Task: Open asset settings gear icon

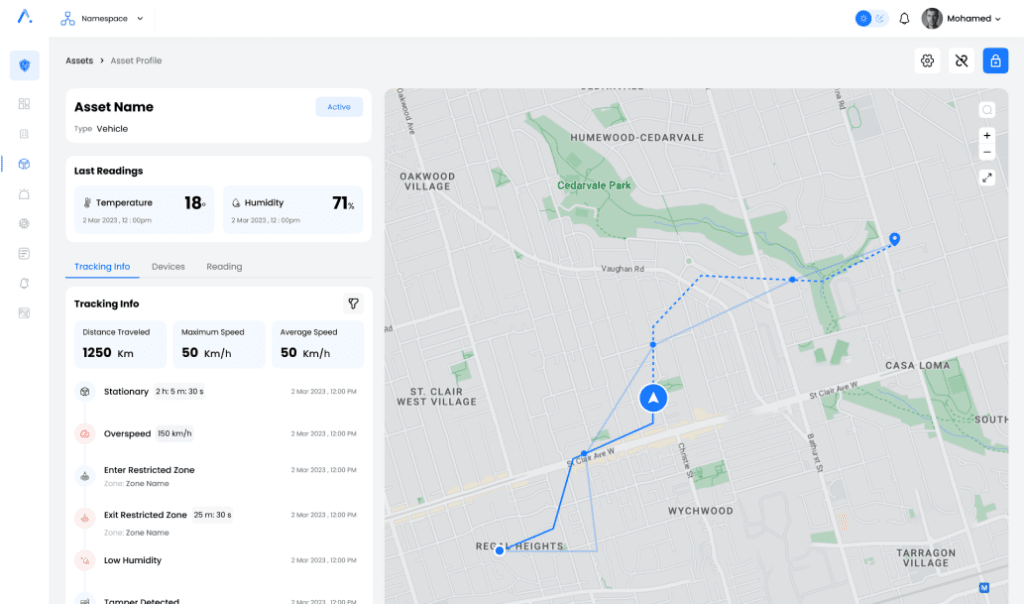Action: 927,61
